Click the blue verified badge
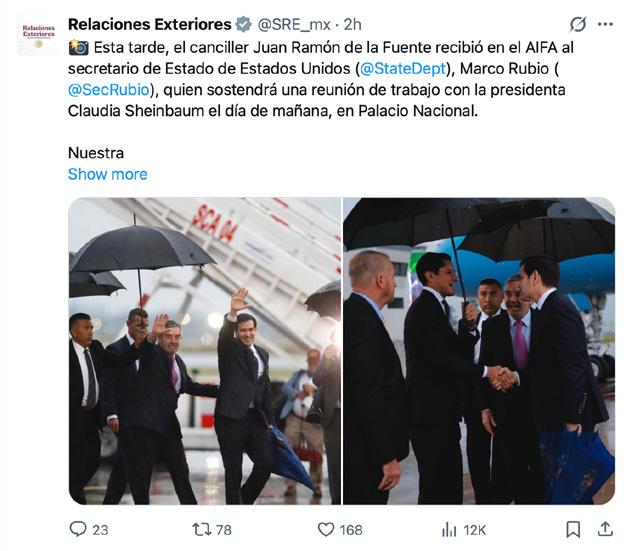The image size is (632, 551). tap(243, 24)
